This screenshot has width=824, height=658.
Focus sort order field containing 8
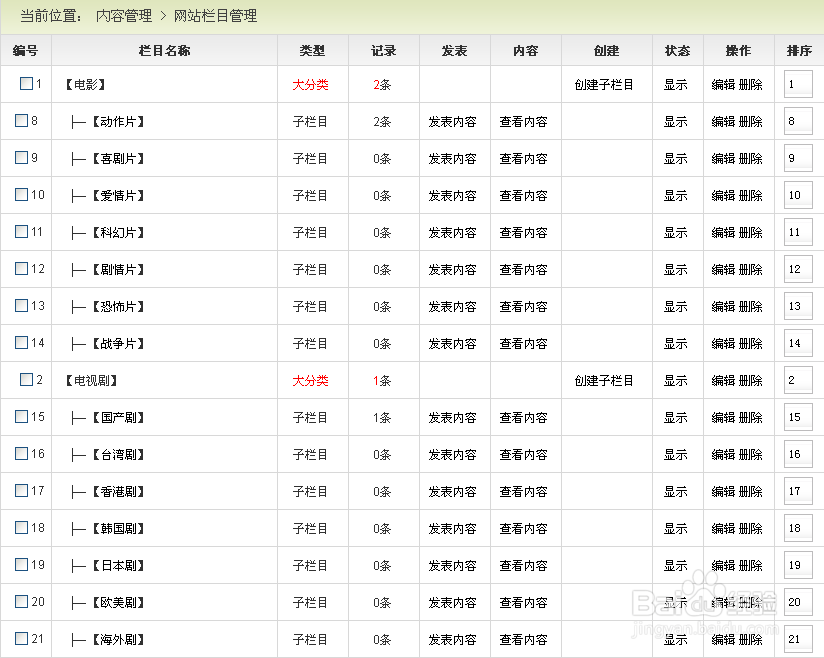tap(798, 121)
